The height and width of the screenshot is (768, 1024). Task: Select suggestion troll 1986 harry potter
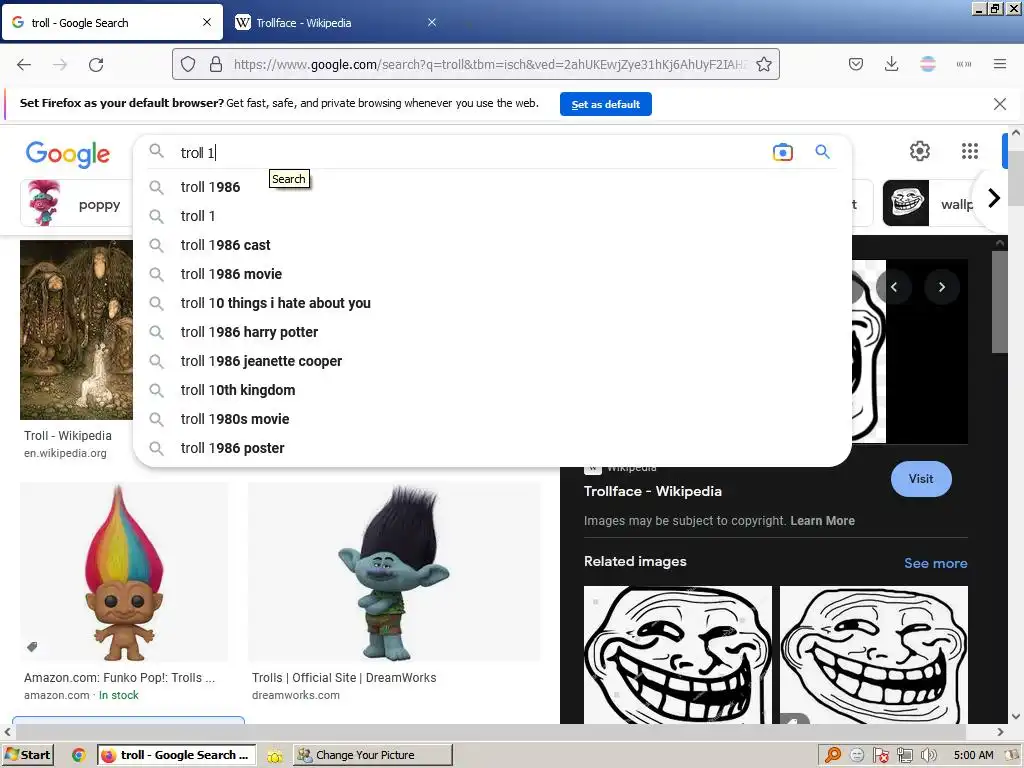click(x=492, y=332)
